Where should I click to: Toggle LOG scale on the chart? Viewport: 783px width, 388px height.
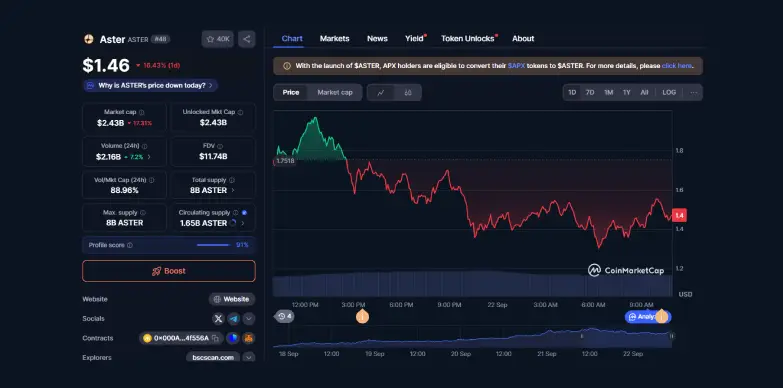click(669, 92)
